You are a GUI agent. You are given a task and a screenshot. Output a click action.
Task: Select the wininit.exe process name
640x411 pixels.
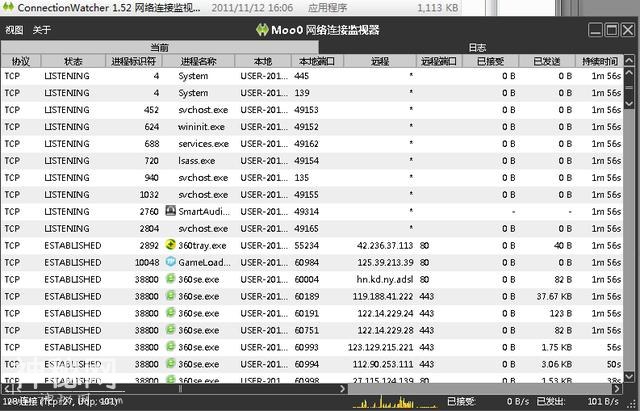[201, 127]
